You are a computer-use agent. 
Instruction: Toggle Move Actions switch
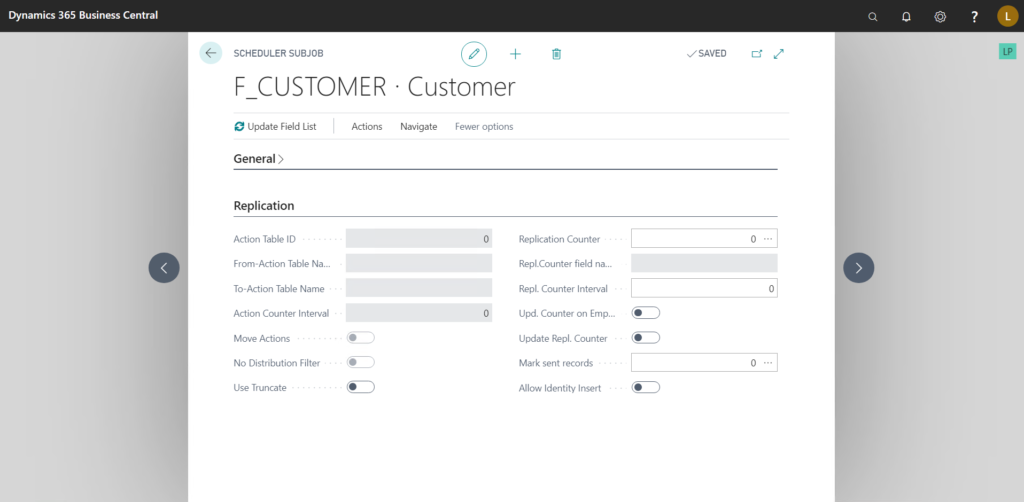click(360, 338)
